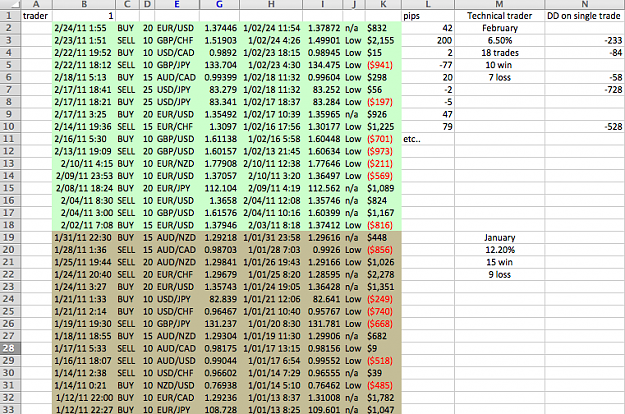Viewport: 625px width, 414px height.
Task: Select the '10 win' cell
Action: (499, 65)
